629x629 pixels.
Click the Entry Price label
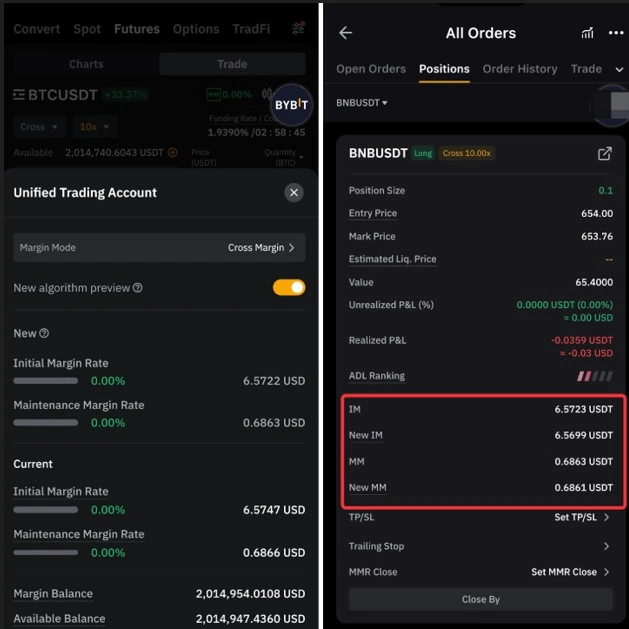click(373, 213)
